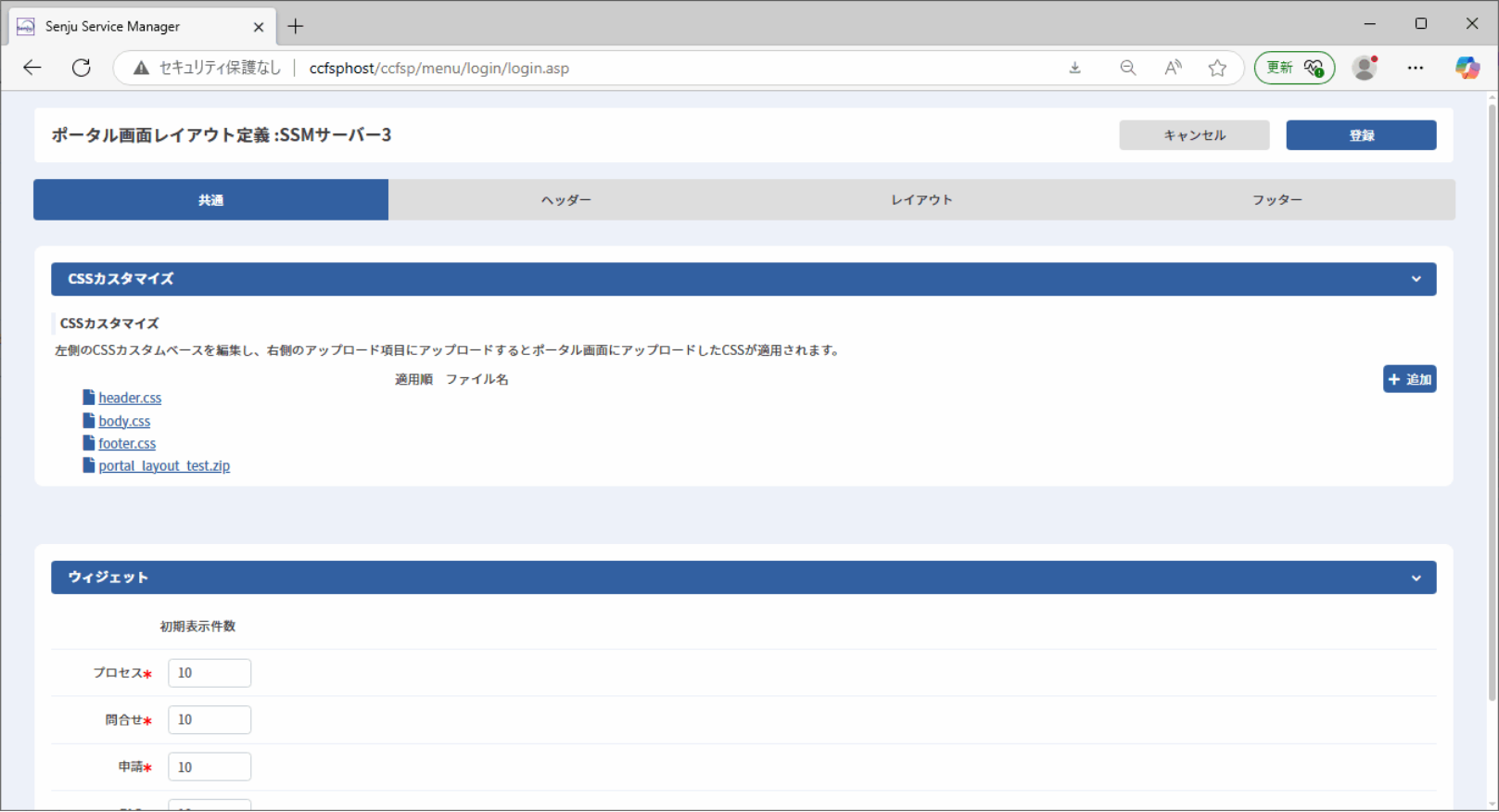Focus the 申請 initial count field
Viewport: 1499px width, 812px height.
coord(210,767)
